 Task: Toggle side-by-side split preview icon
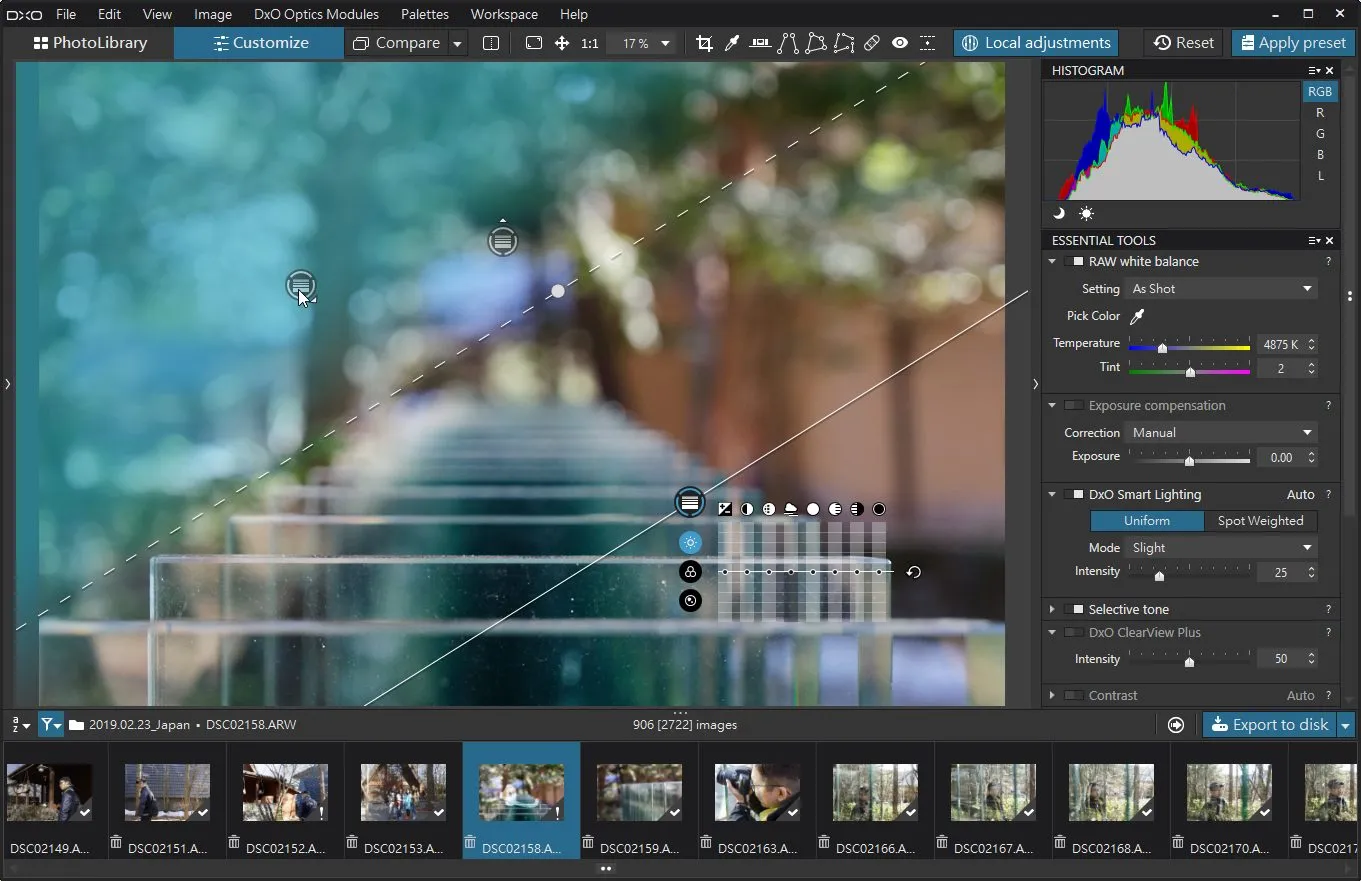tap(491, 43)
